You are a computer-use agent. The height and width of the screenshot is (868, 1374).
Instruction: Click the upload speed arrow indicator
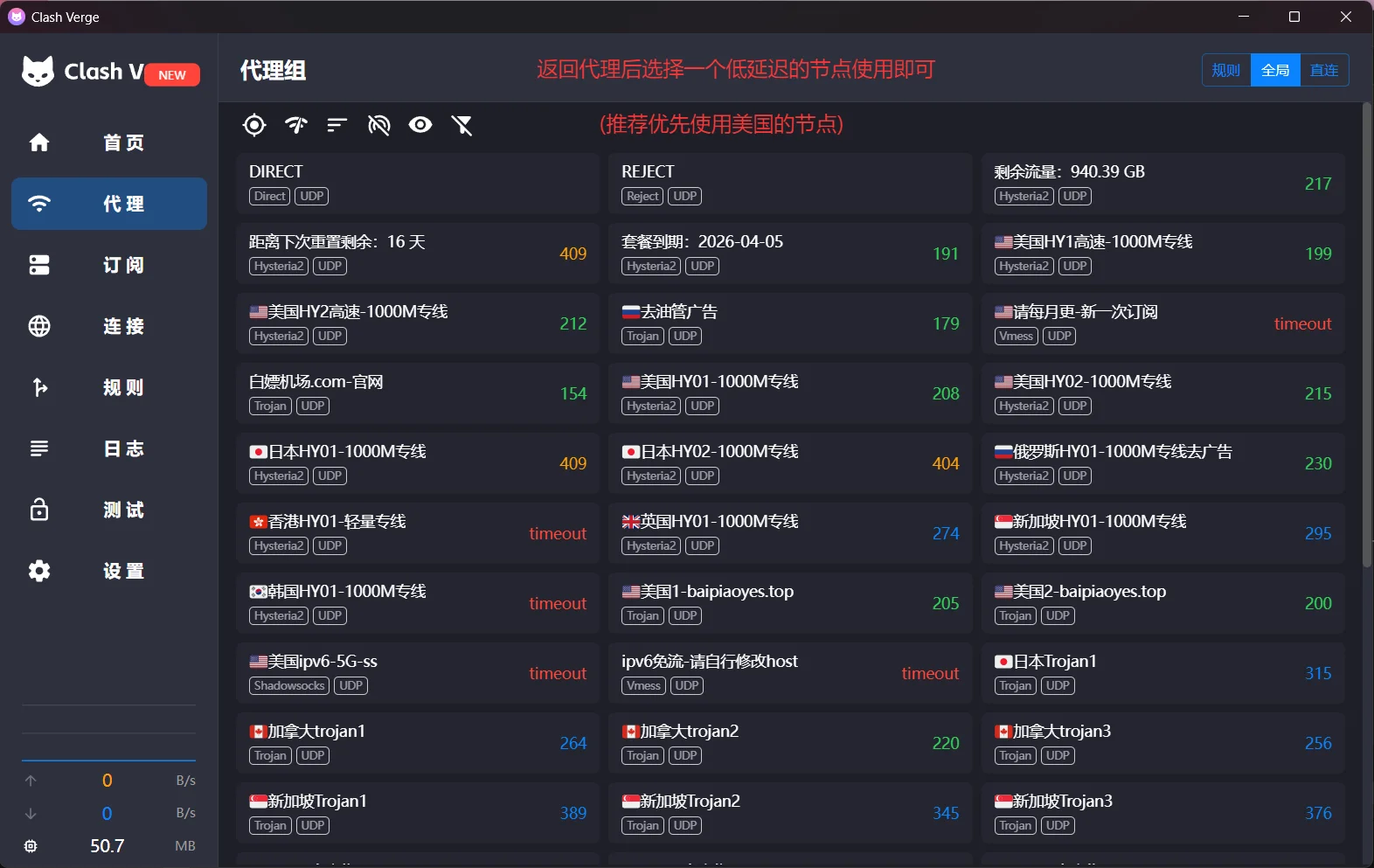tap(31, 781)
